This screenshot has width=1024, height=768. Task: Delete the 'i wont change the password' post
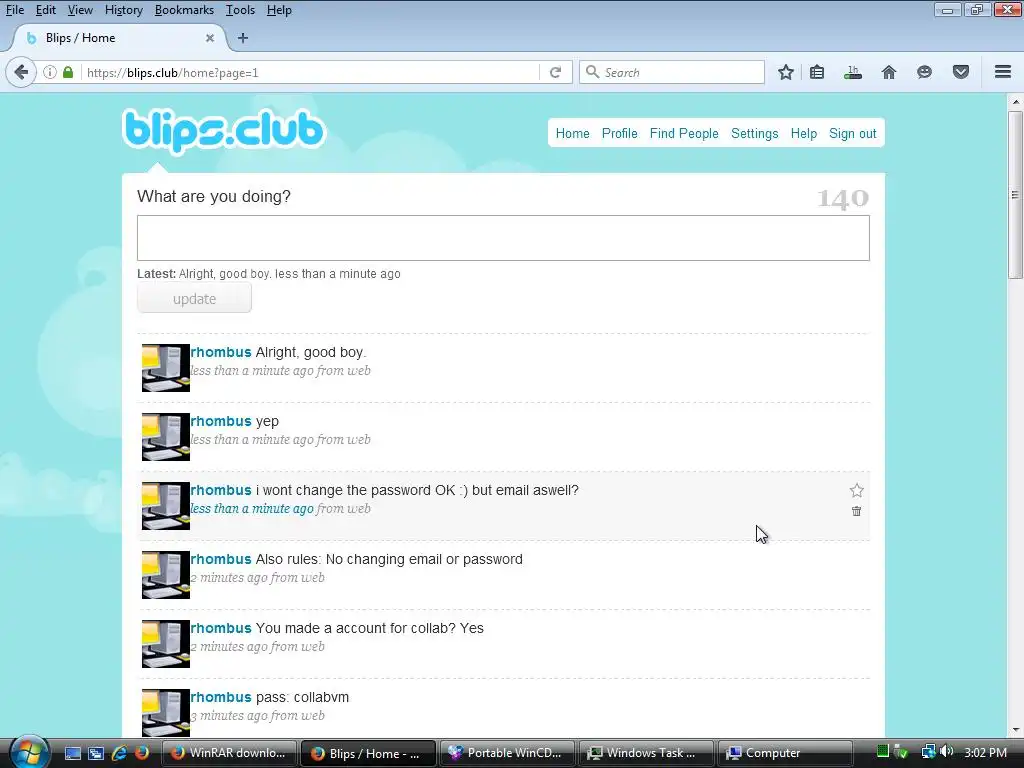(856, 511)
